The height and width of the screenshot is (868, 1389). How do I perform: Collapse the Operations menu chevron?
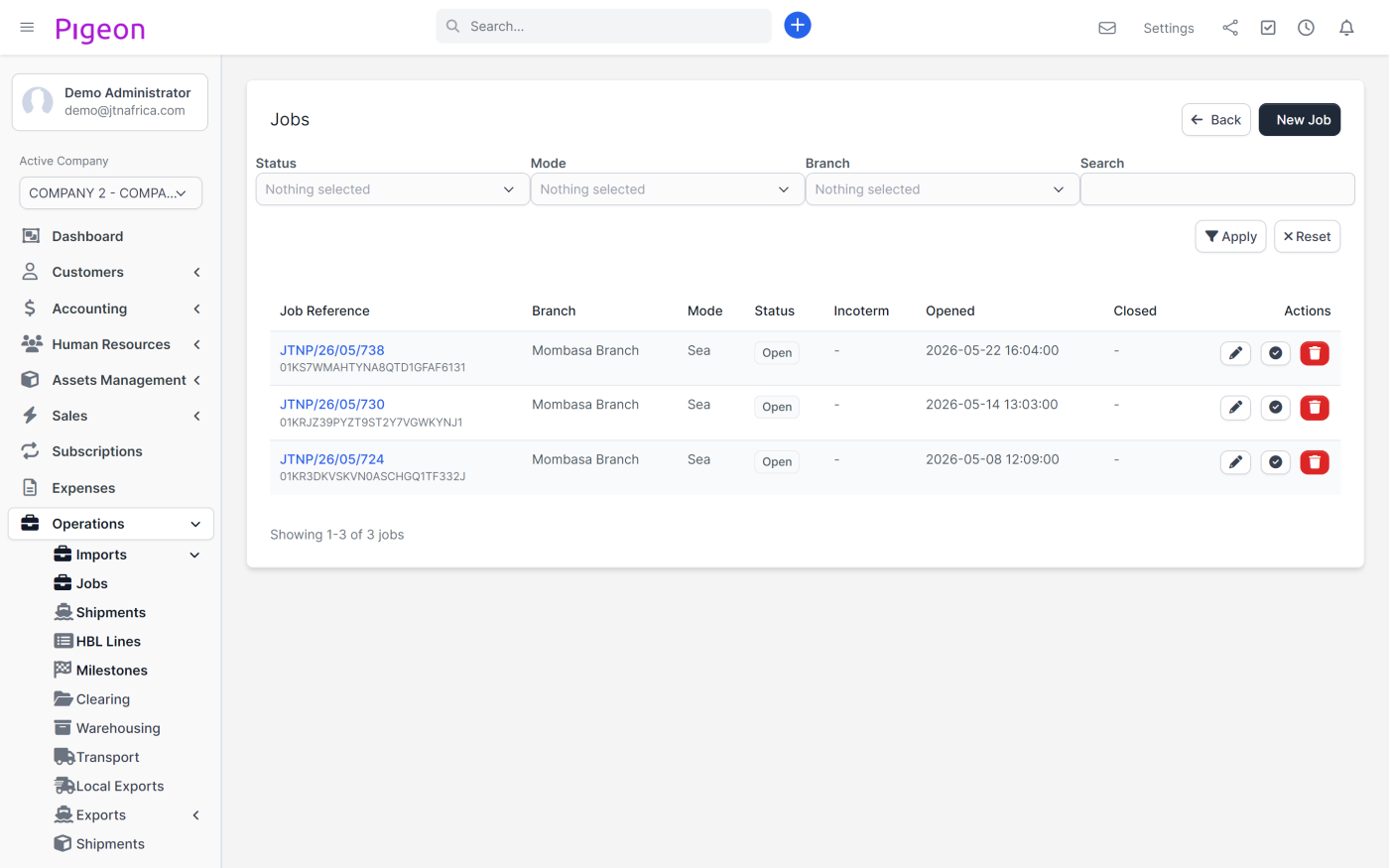[195, 524]
